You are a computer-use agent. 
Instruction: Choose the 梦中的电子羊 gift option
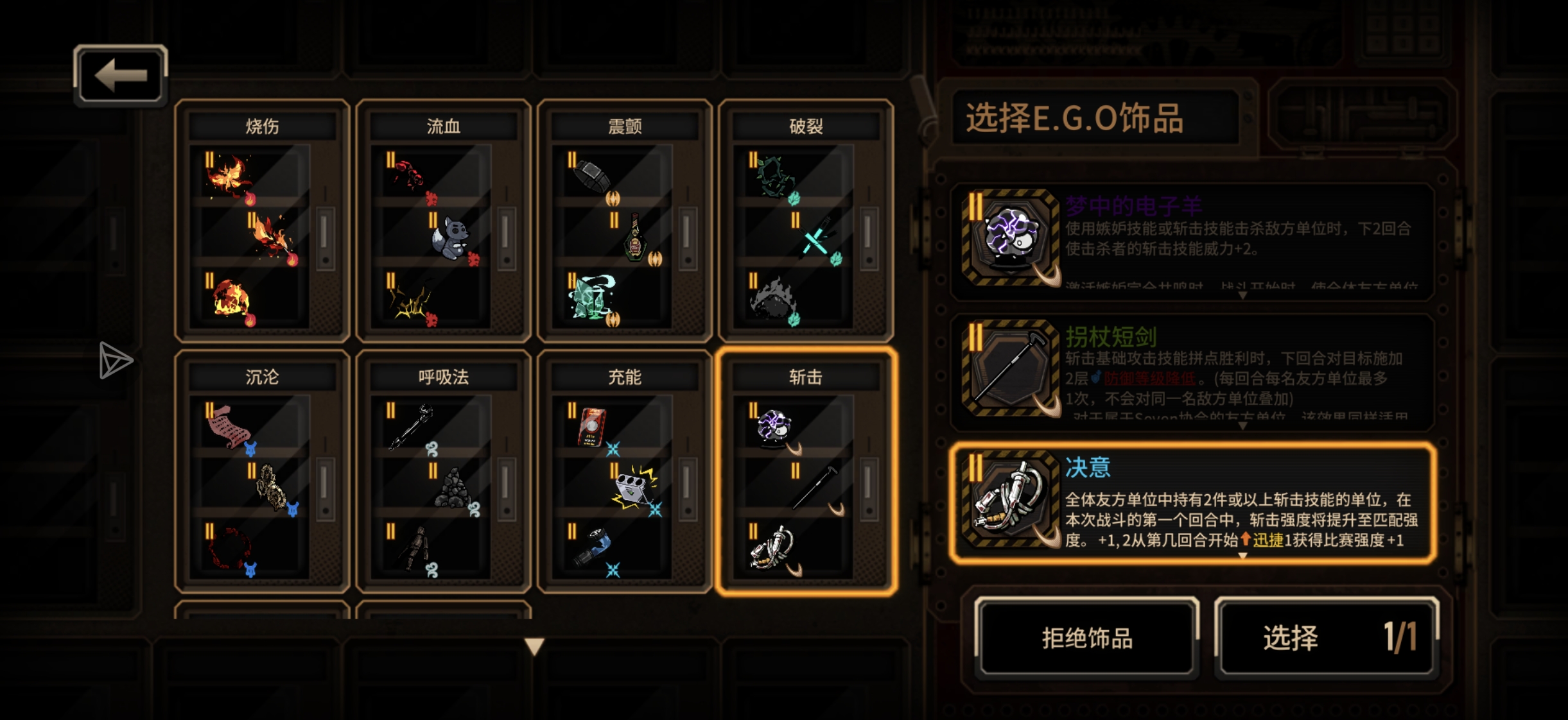point(1193,241)
